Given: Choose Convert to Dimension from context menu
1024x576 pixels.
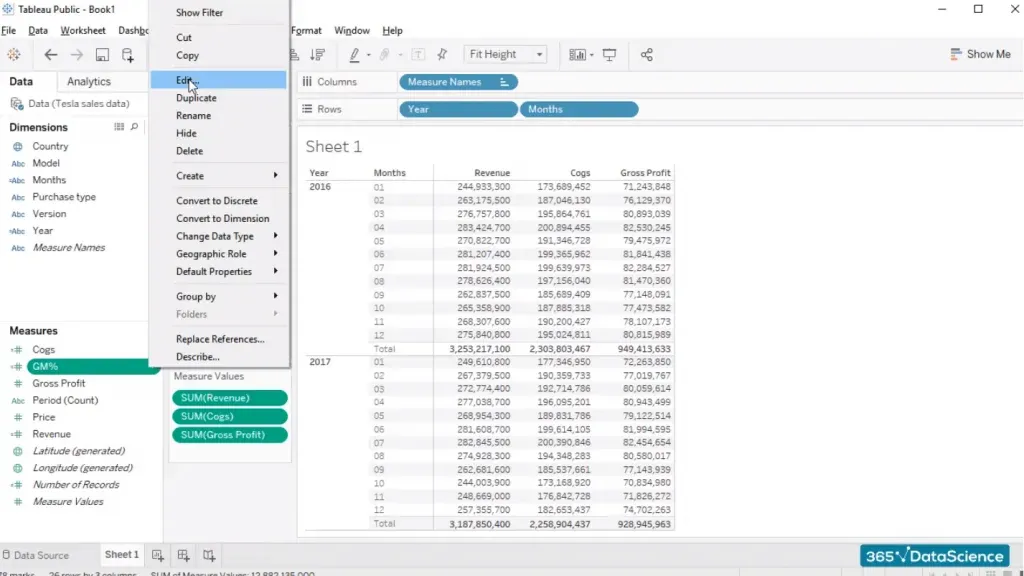Looking at the screenshot, I should [x=222, y=219].
